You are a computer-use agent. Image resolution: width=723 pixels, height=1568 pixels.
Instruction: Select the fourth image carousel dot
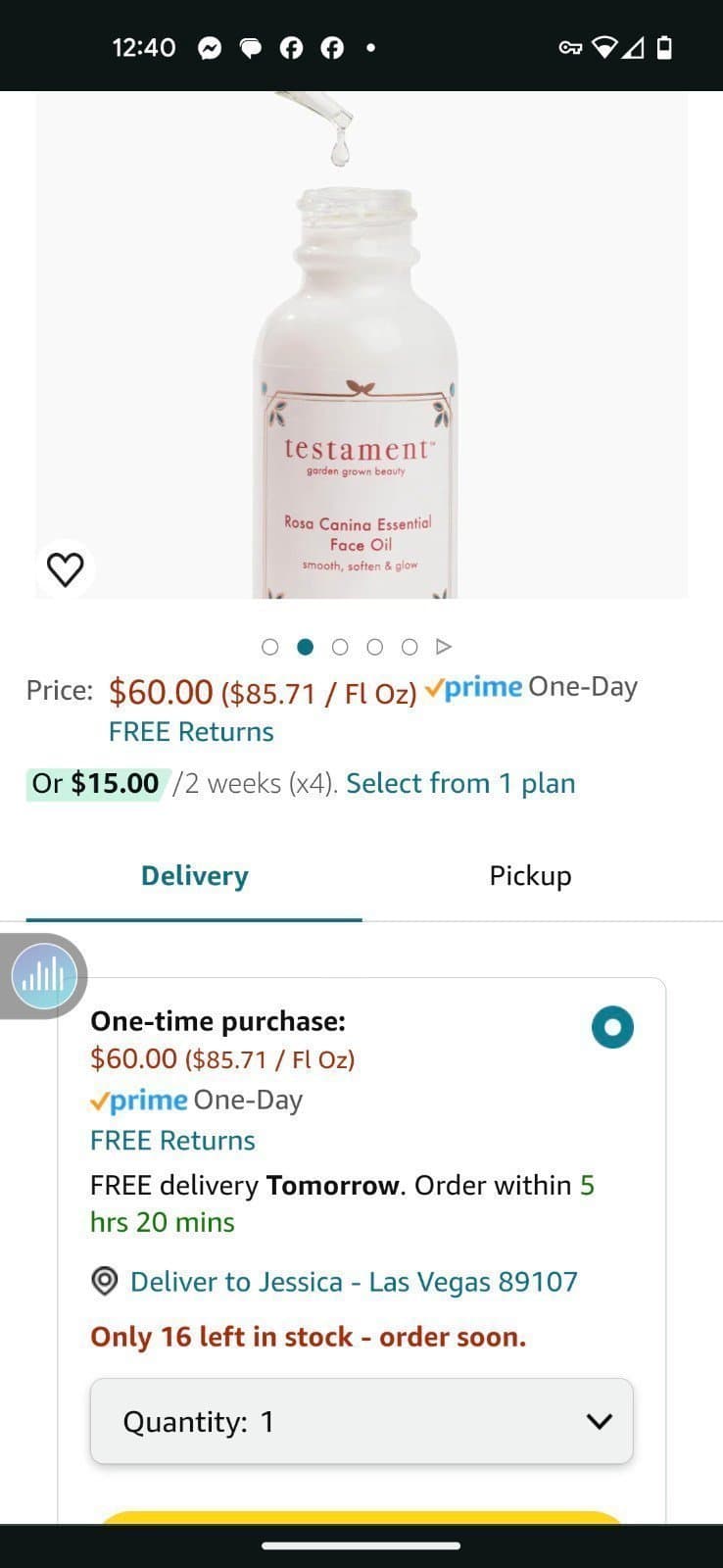click(x=374, y=647)
